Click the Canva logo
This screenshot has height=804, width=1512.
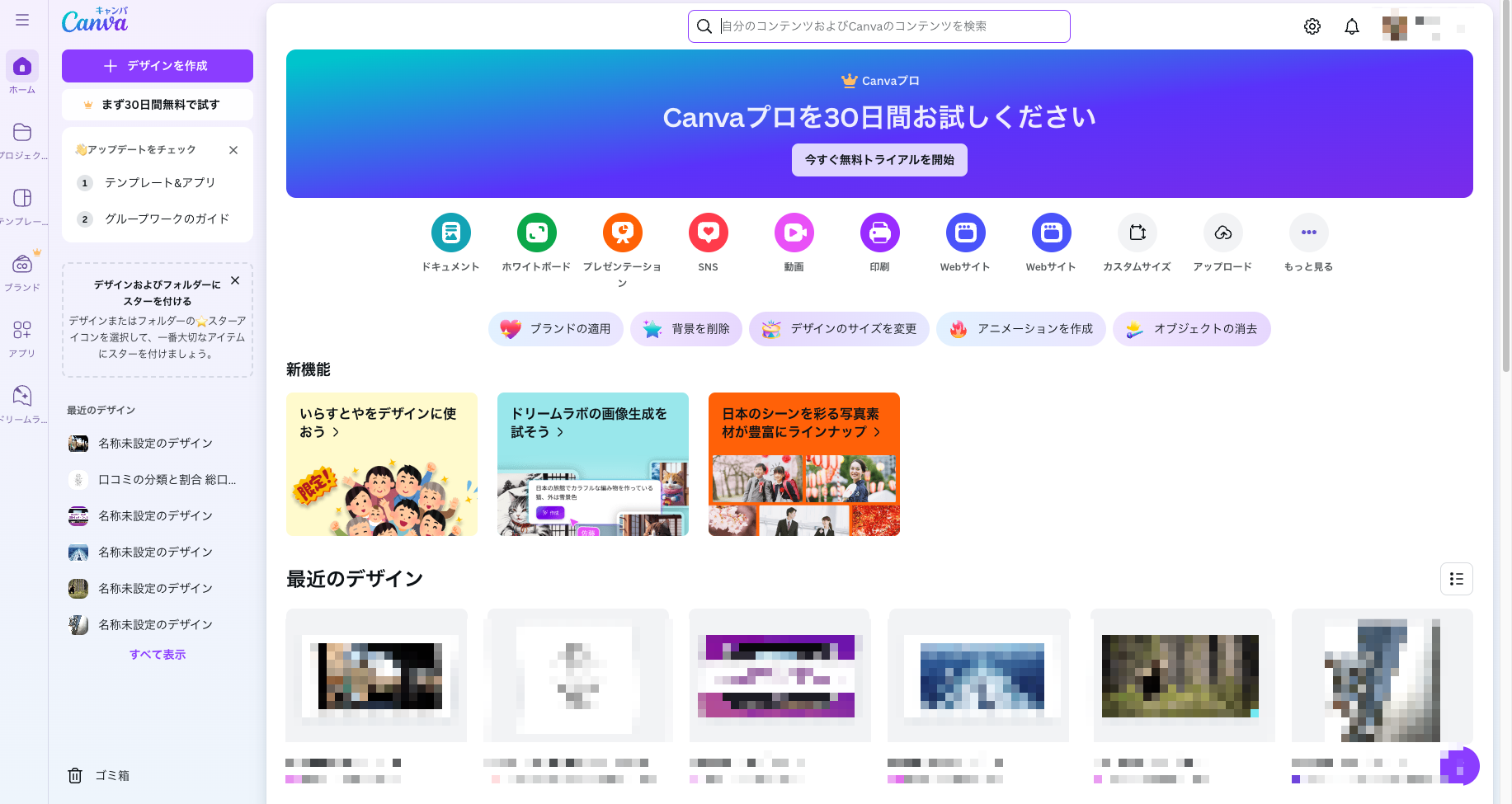pos(95,20)
